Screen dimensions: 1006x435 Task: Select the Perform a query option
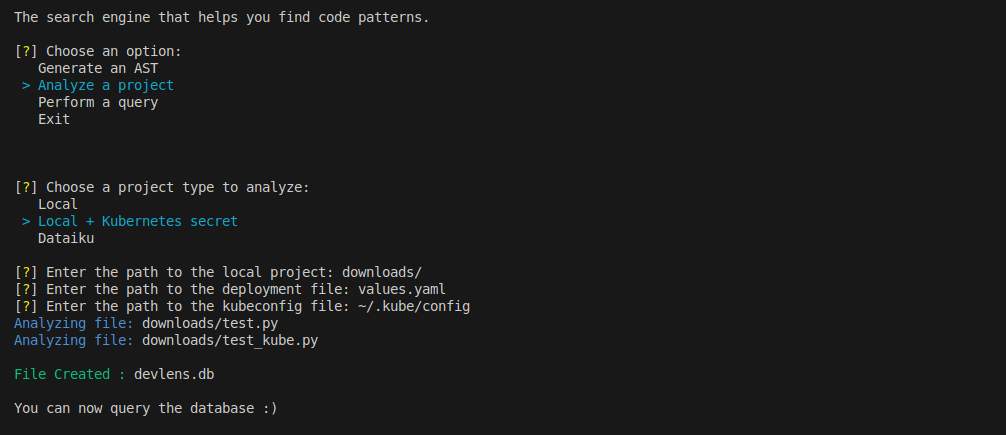(98, 102)
